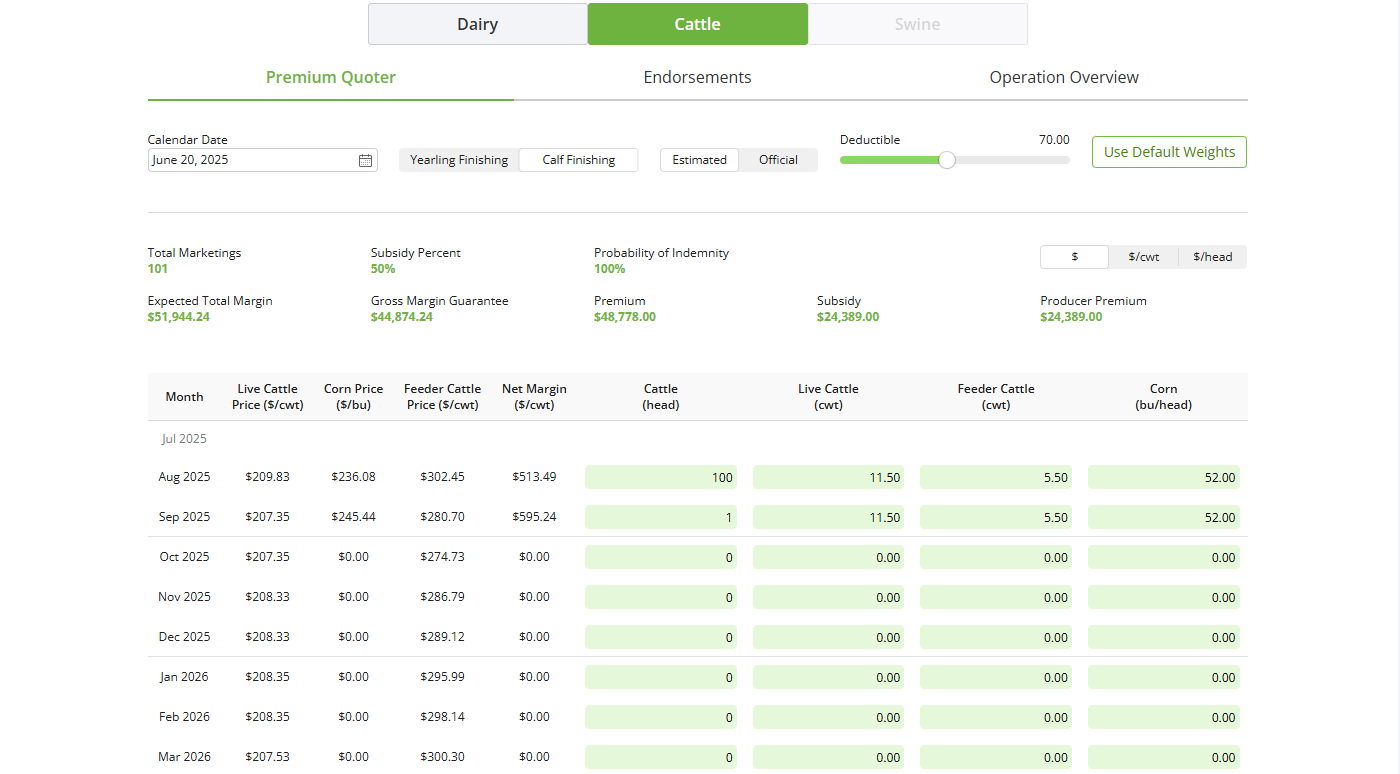Click Mar 2026 feeder price $300.30

tap(442, 757)
